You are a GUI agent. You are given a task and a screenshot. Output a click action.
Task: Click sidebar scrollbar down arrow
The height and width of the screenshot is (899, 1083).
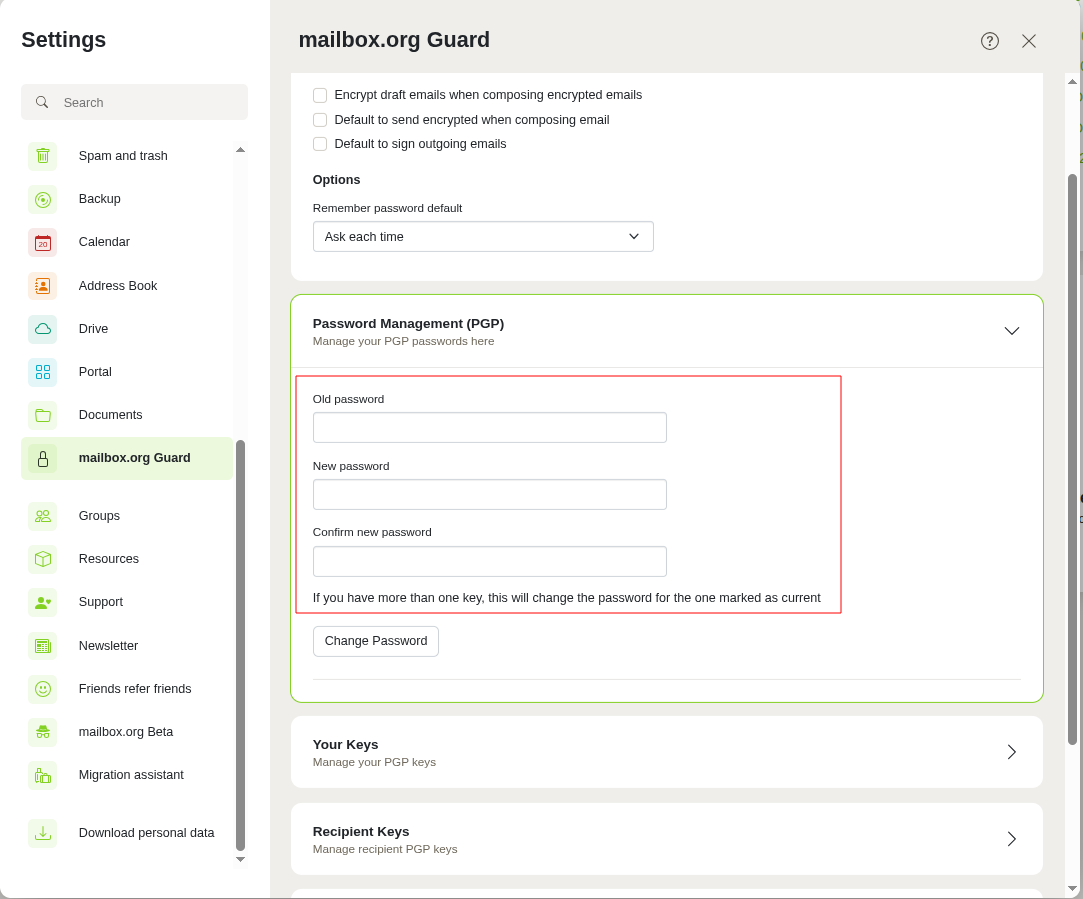240,860
